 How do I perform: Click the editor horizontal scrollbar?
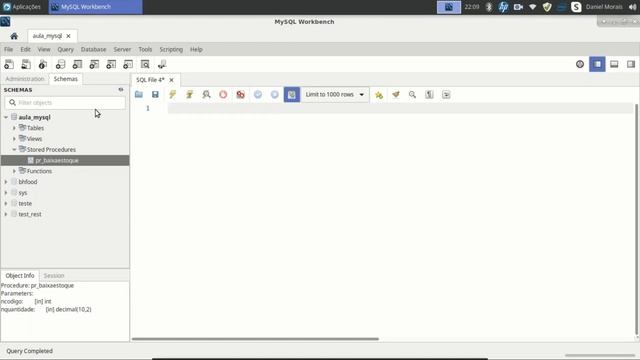click(255, 339)
